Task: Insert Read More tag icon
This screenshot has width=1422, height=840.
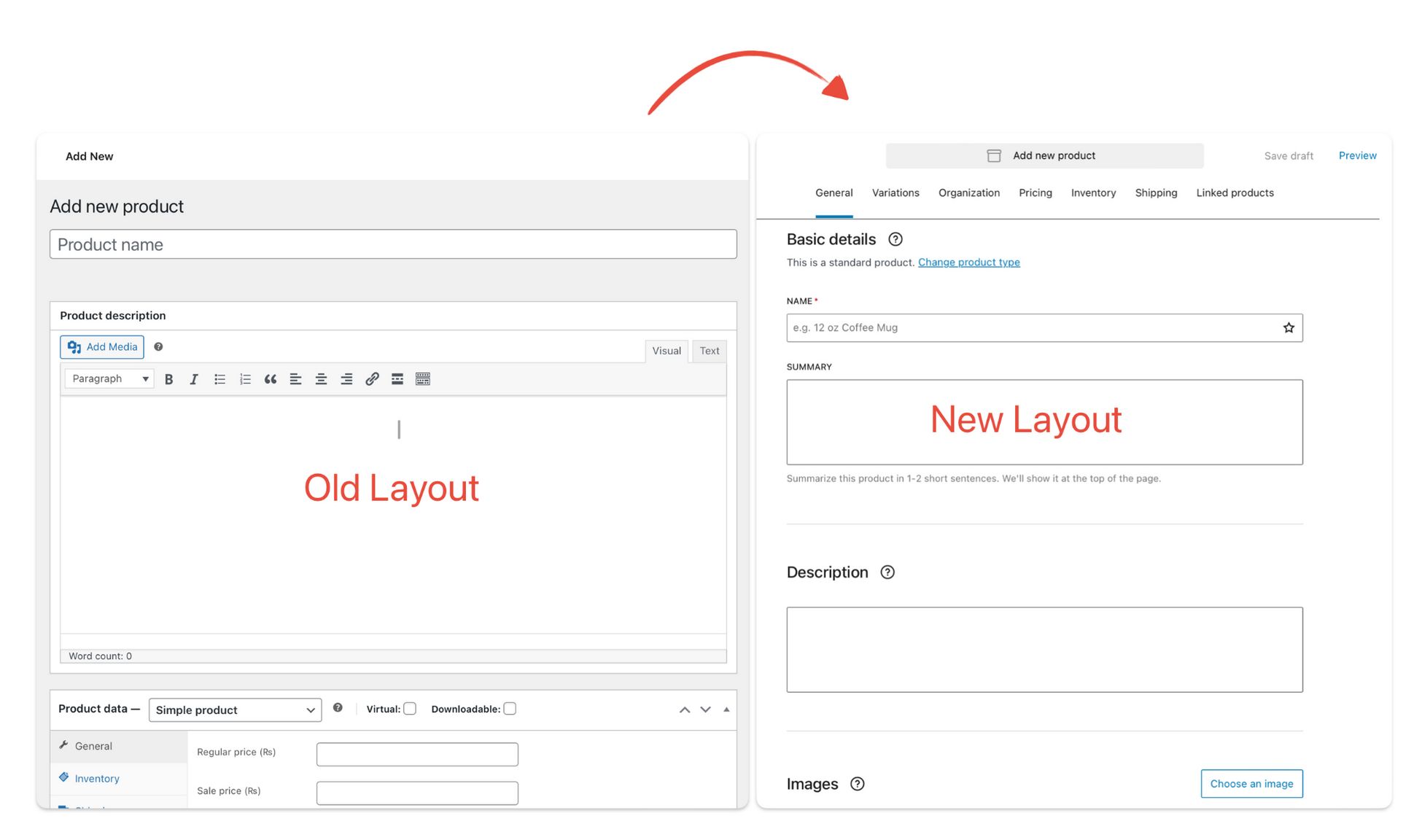Action: (397, 379)
